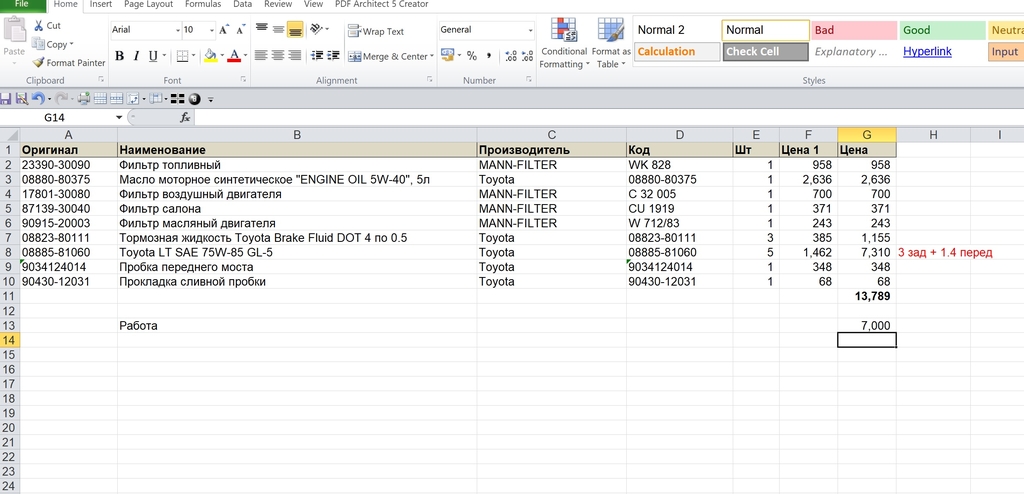Screen dimensions: 1024x494
Task: Select the total cell 13,789
Action: point(867,296)
